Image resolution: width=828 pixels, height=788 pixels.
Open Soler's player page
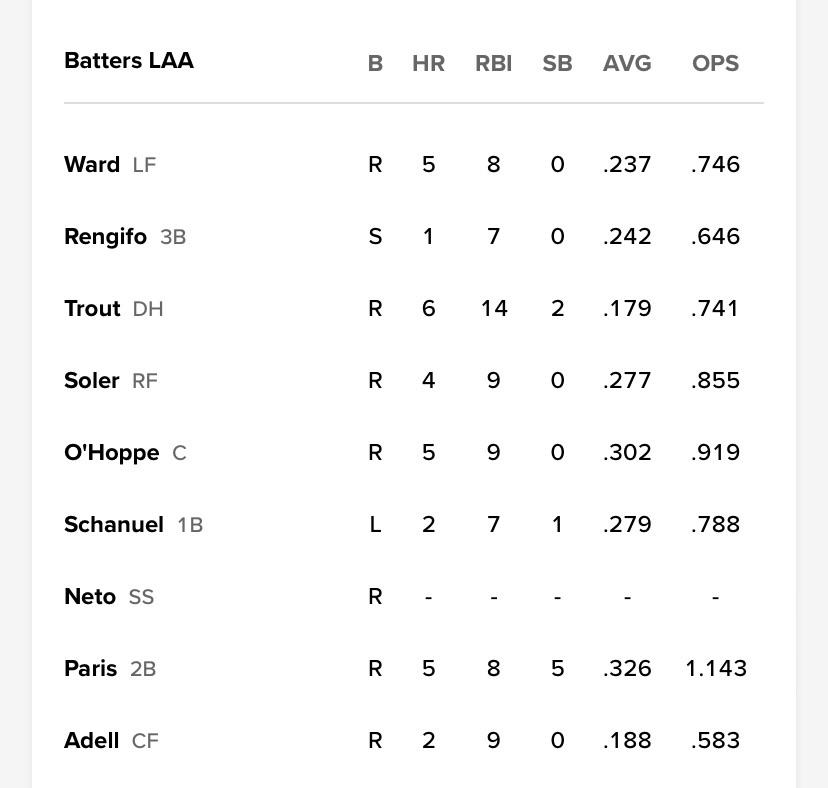pyautogui.click(x=91, y=380)
